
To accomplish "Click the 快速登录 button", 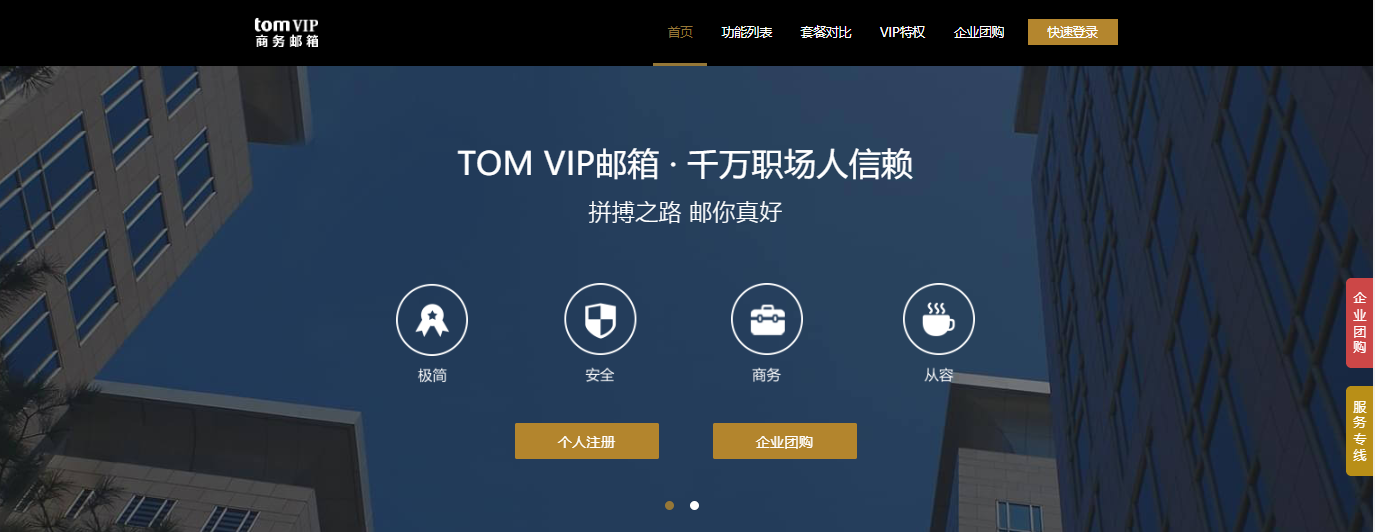I will click(x=1073, y=32).
